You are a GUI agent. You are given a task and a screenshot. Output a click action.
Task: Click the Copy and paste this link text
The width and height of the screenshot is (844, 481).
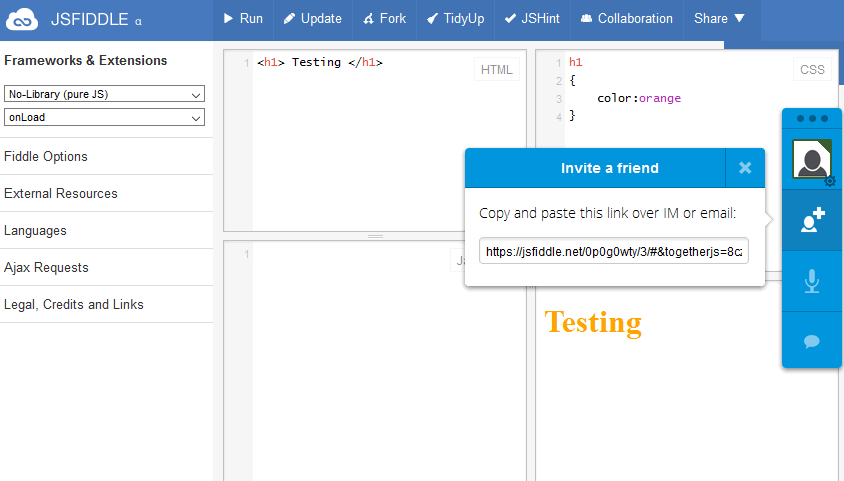point(607,213)
